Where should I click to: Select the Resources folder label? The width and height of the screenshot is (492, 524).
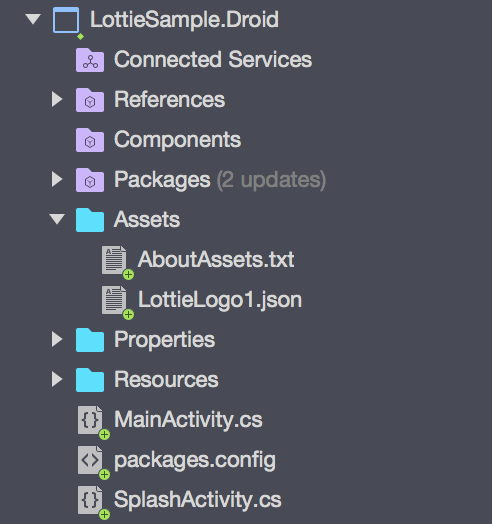pos(166,380)
